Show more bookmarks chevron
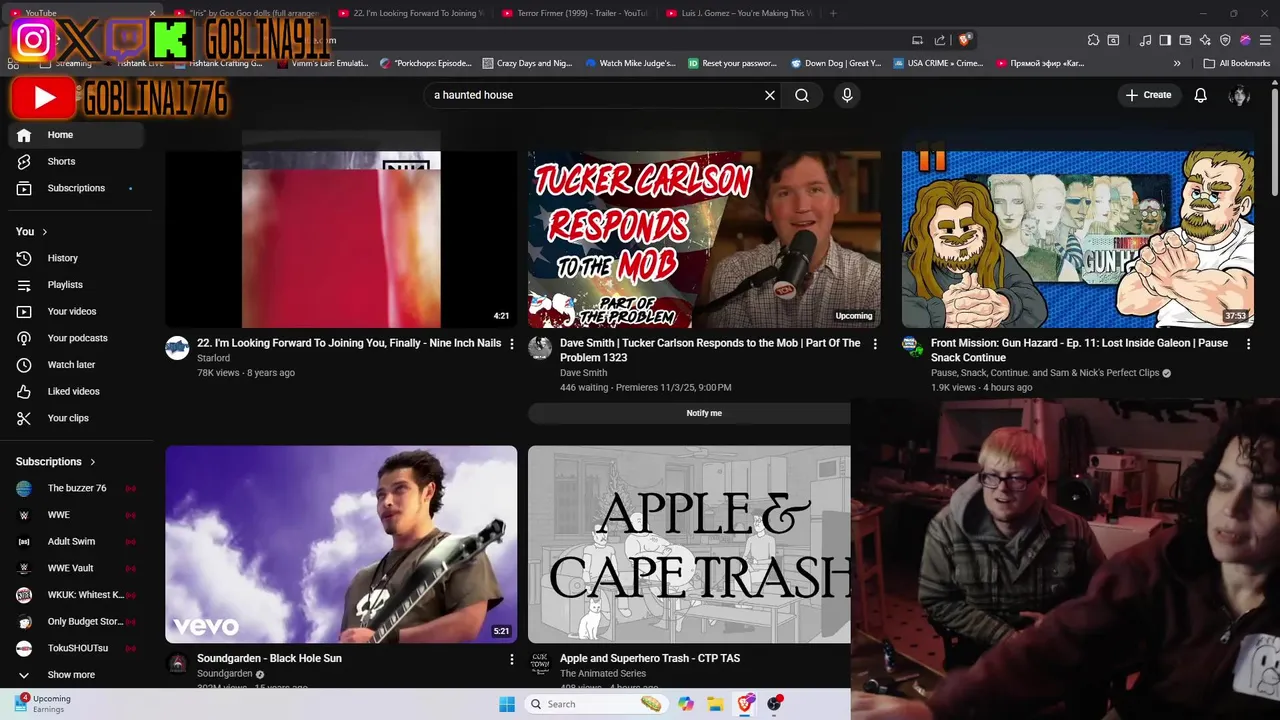Viewport: 1280px width, 720px height. 1177,63
